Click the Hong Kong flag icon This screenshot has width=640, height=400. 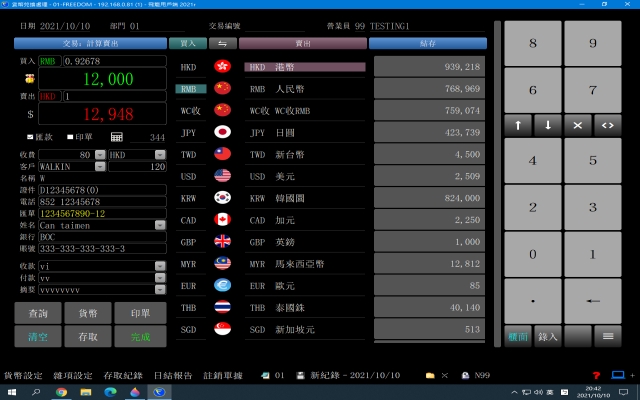point(222,67)
